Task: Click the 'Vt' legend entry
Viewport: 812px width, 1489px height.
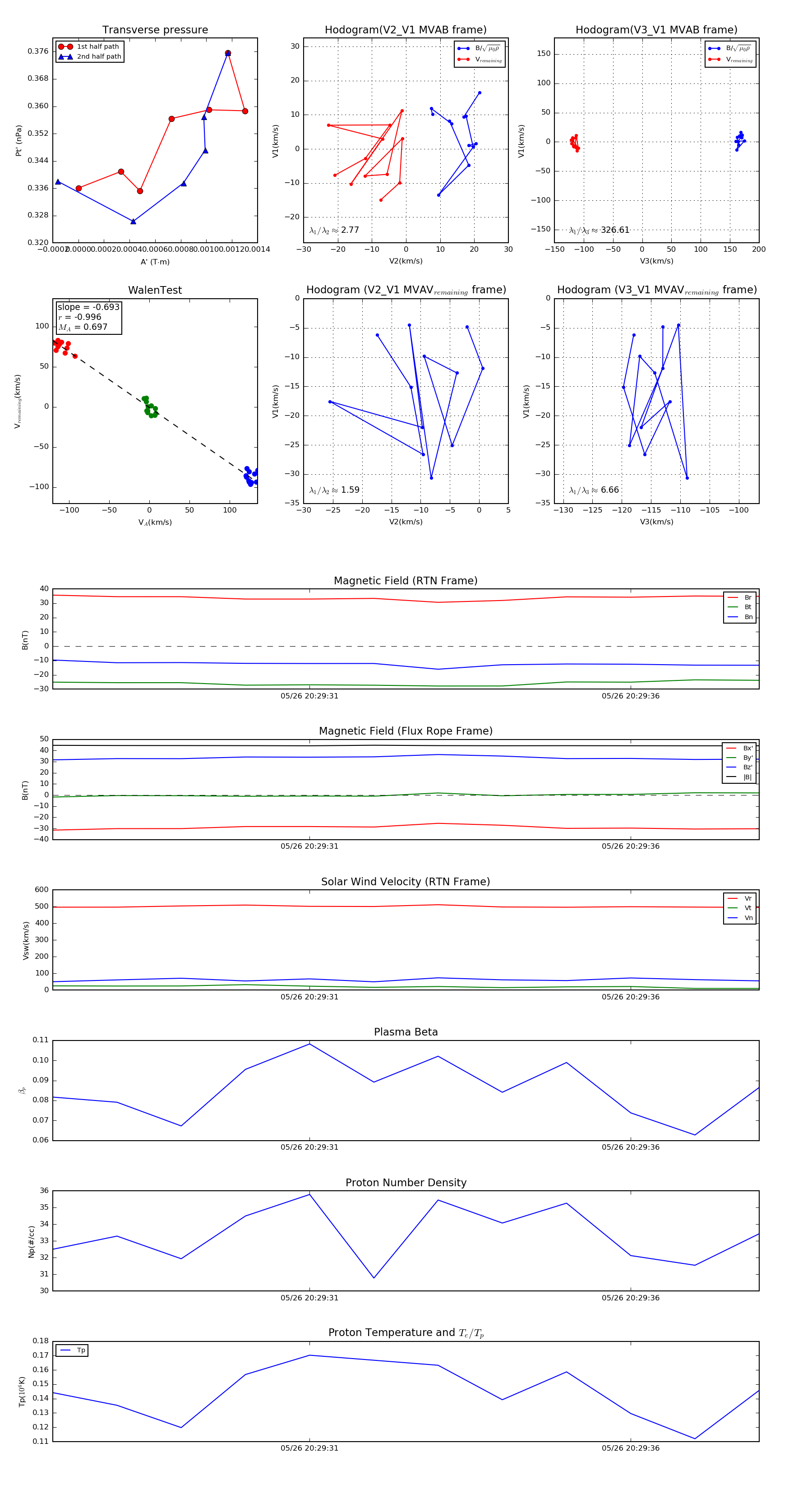Action: pos(740,908)
